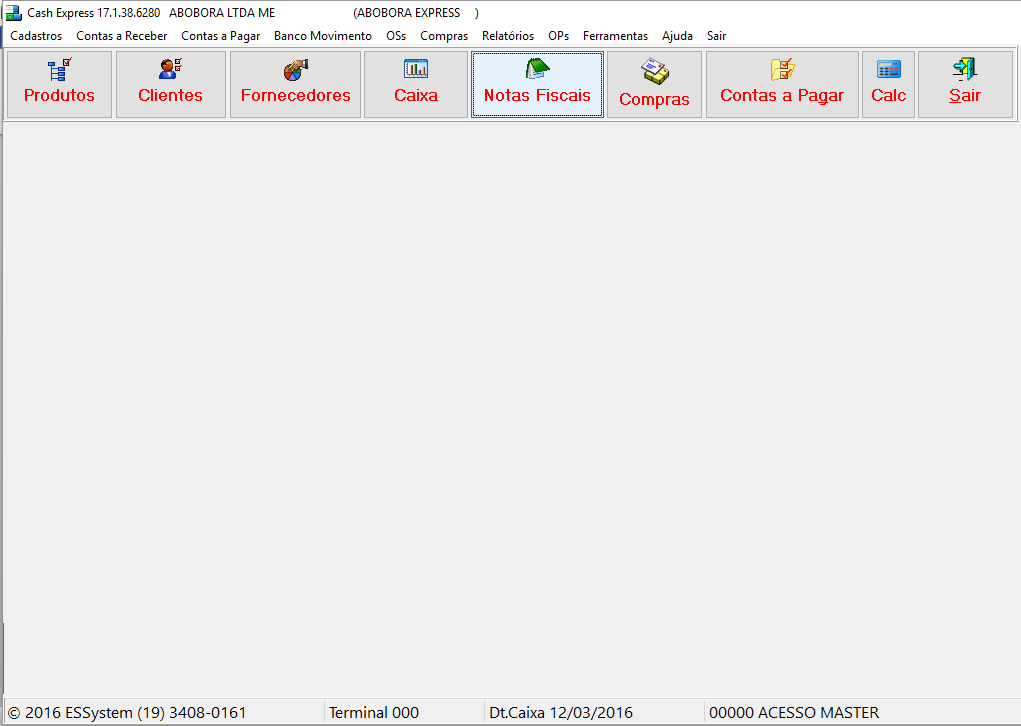Open the Ajuda menu

[677, 36]
